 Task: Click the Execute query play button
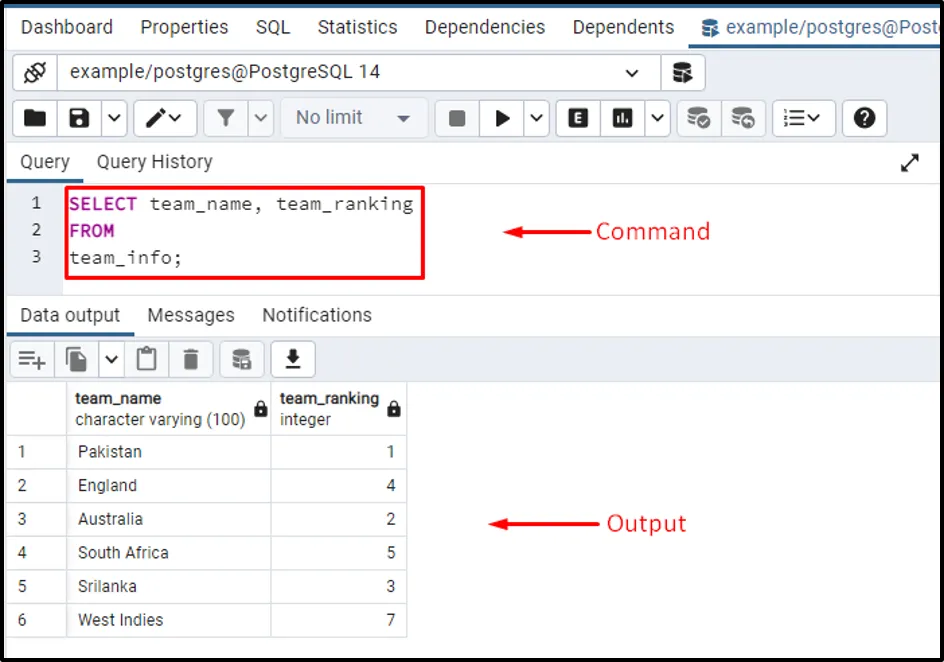(502, 118)
